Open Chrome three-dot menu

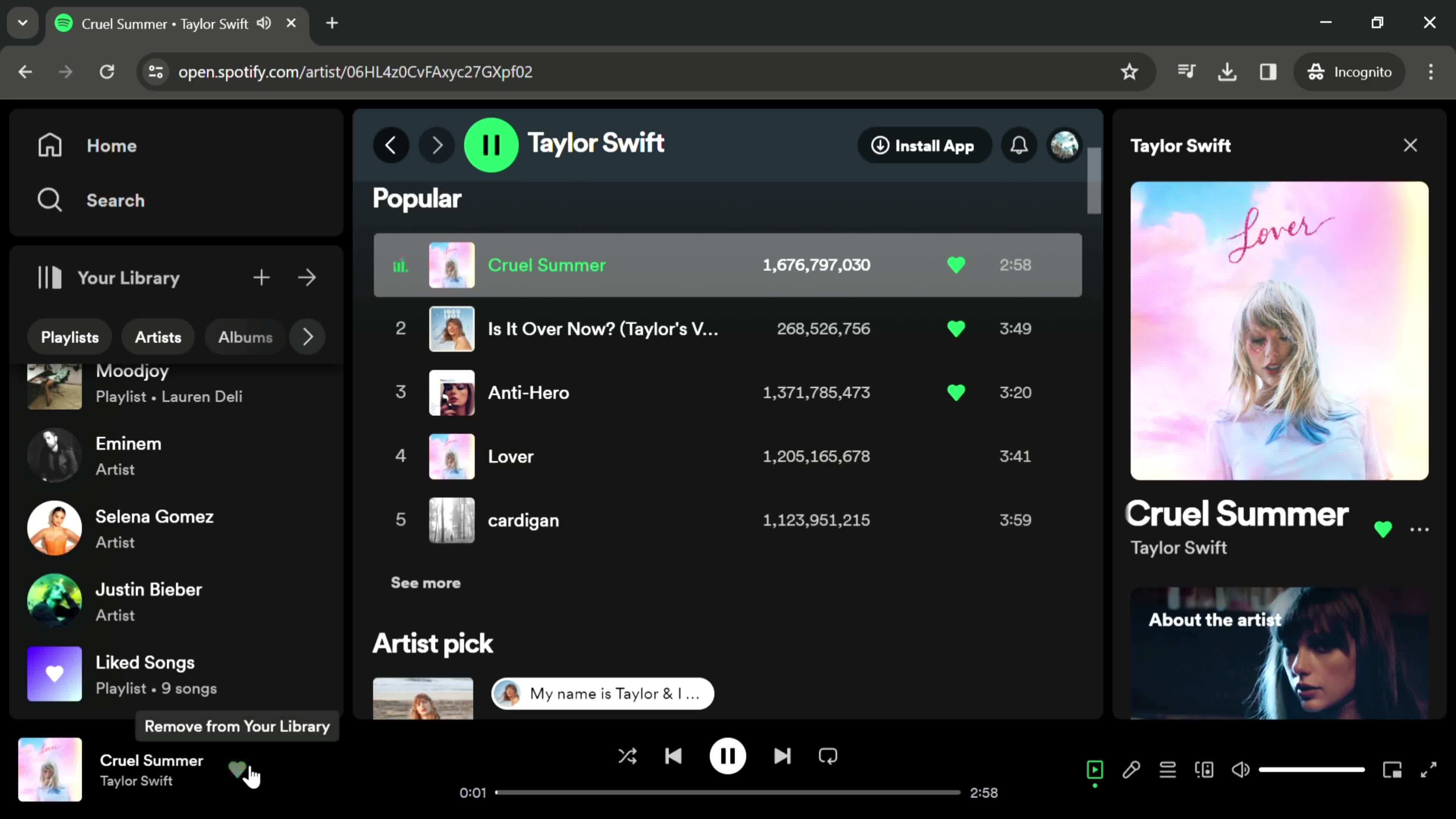pyautogui.click(x=1431, y=72)
